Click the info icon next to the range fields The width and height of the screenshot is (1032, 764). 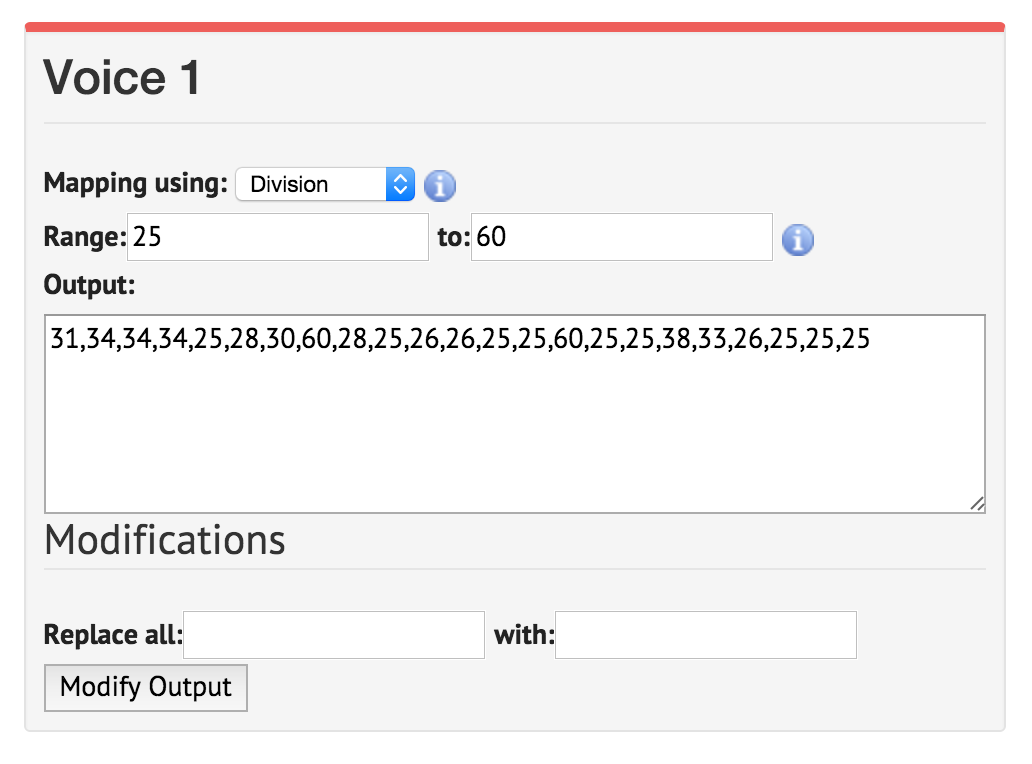[797, 239]
